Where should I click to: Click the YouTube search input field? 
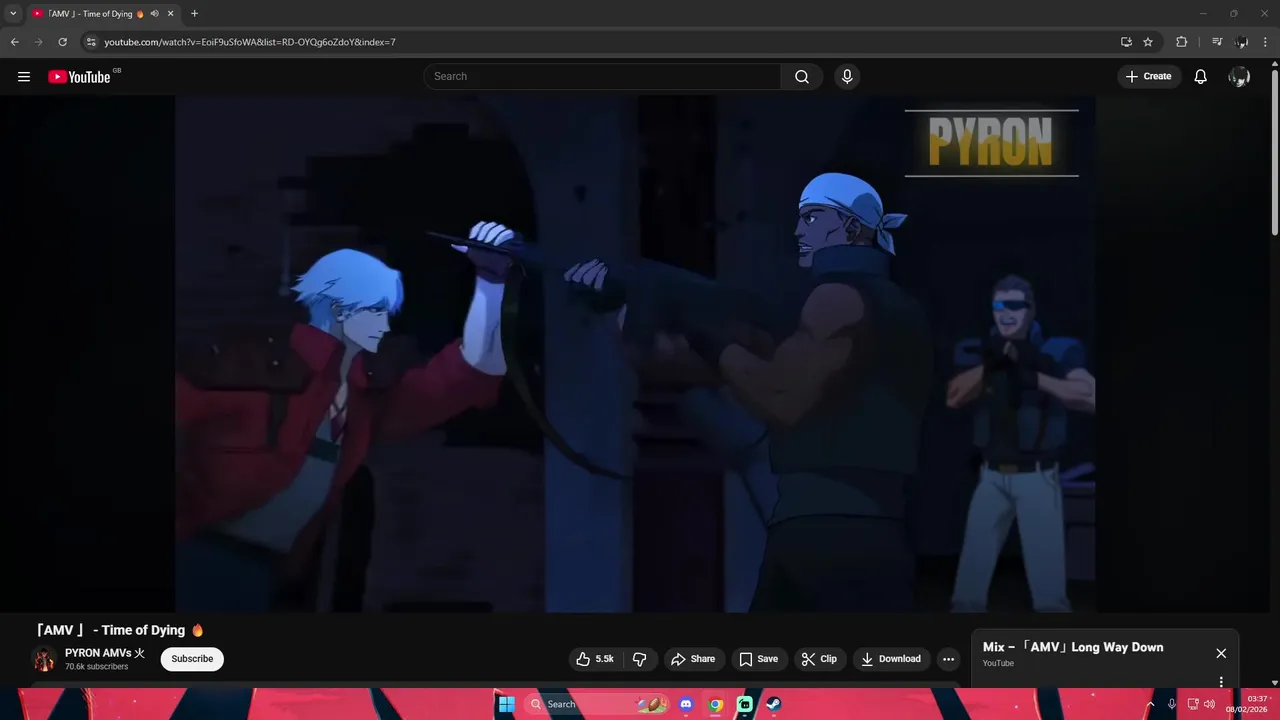pos(602,77)
